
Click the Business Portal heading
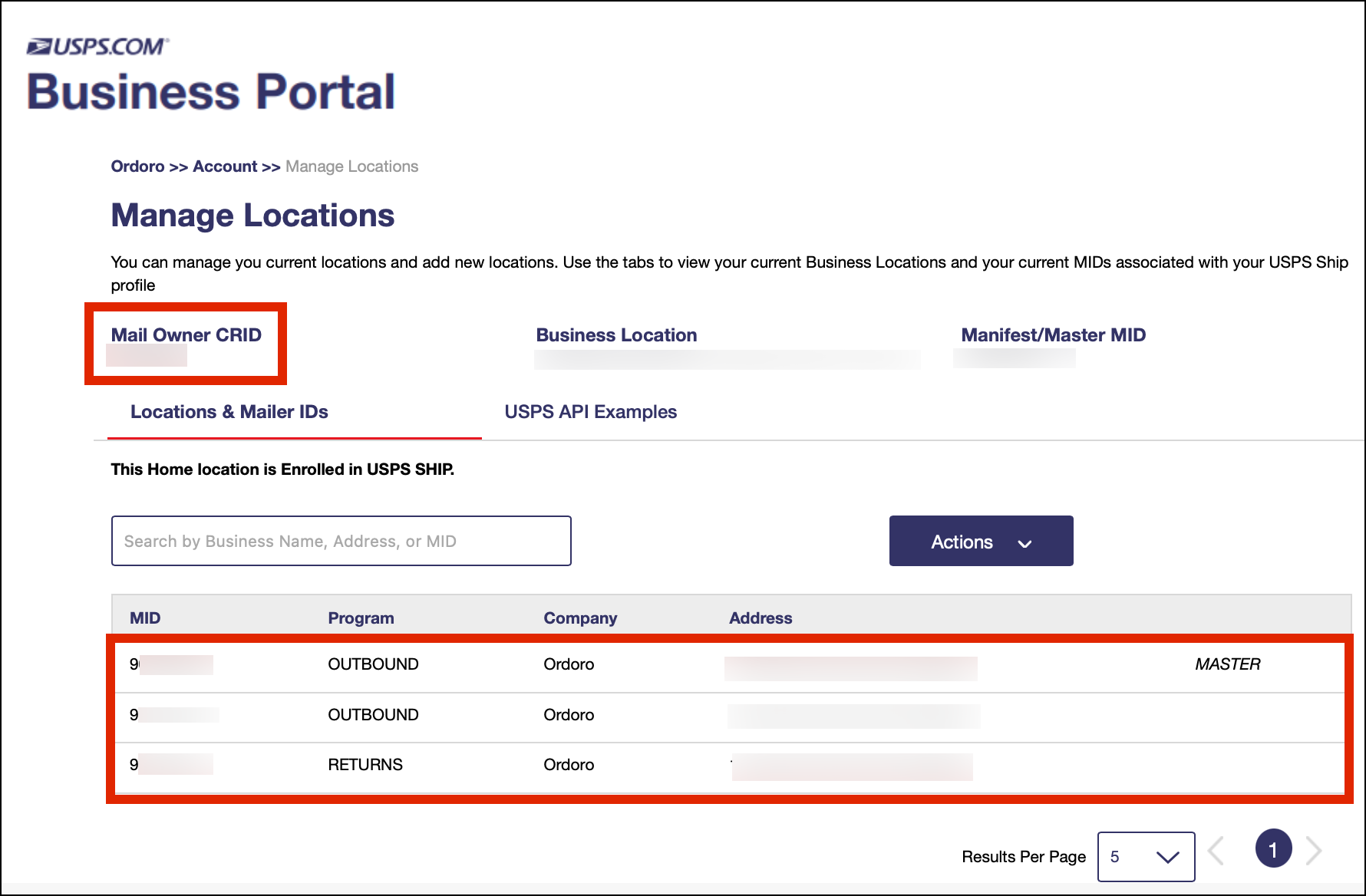[211, 92]
